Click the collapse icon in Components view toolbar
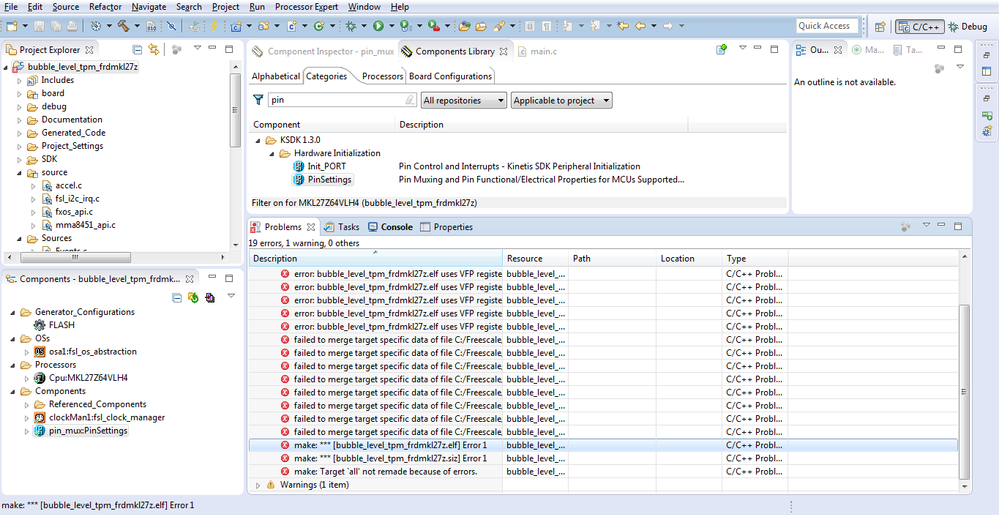999x515 pixels. [177, 298]
